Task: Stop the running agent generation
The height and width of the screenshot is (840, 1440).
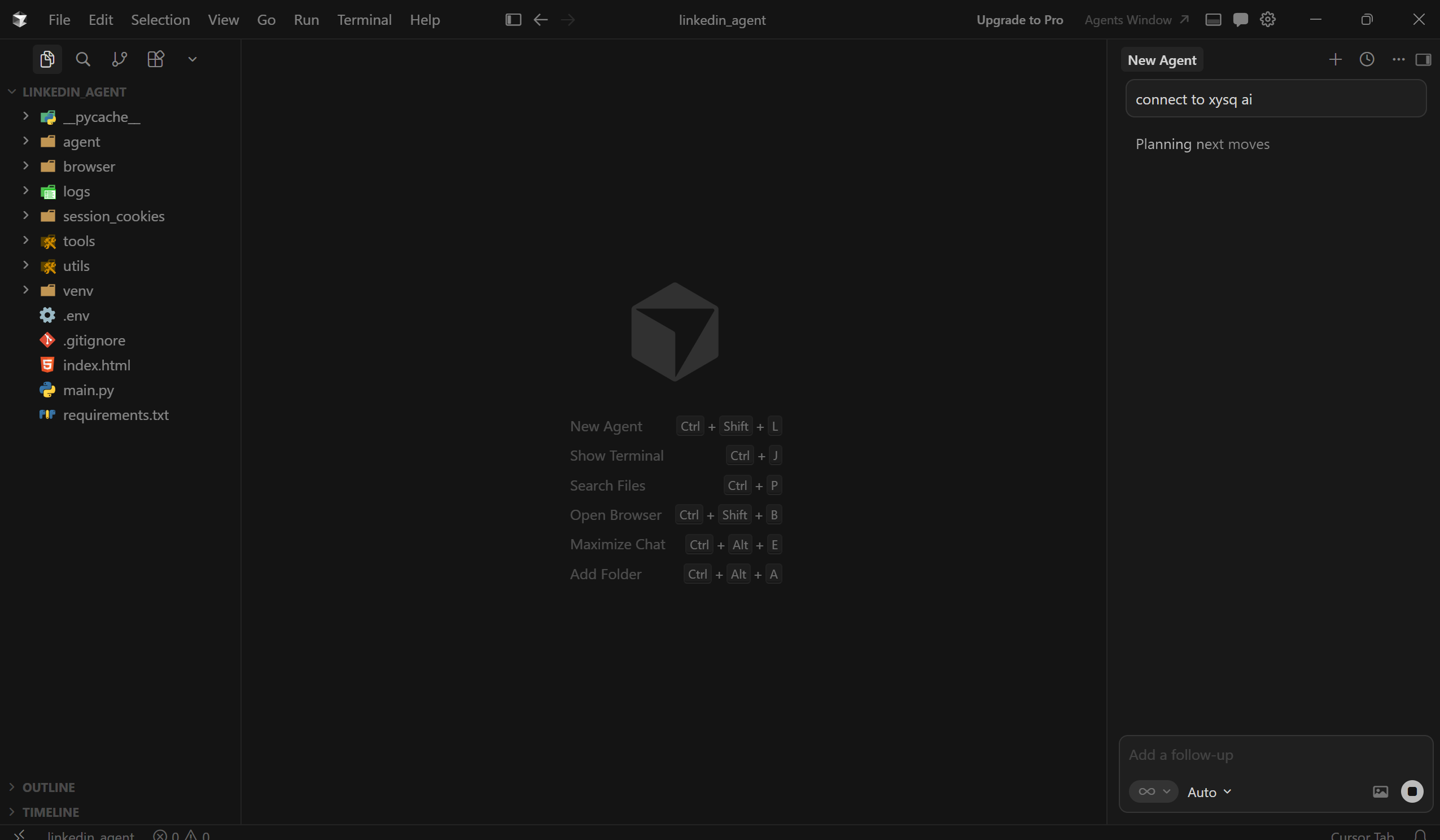Action: (x=1412, y=791)
